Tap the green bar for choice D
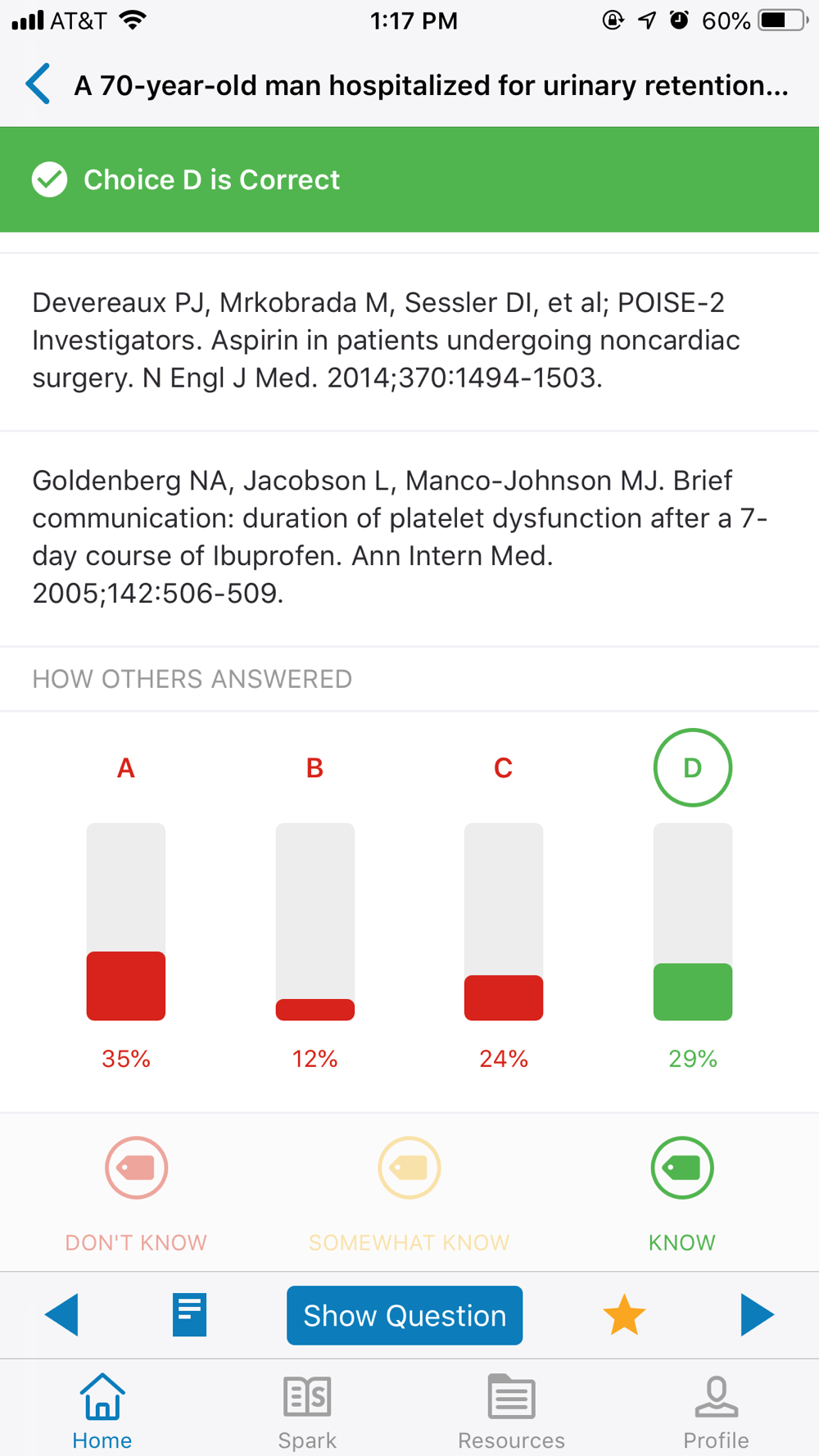 (x=692, y=992)
